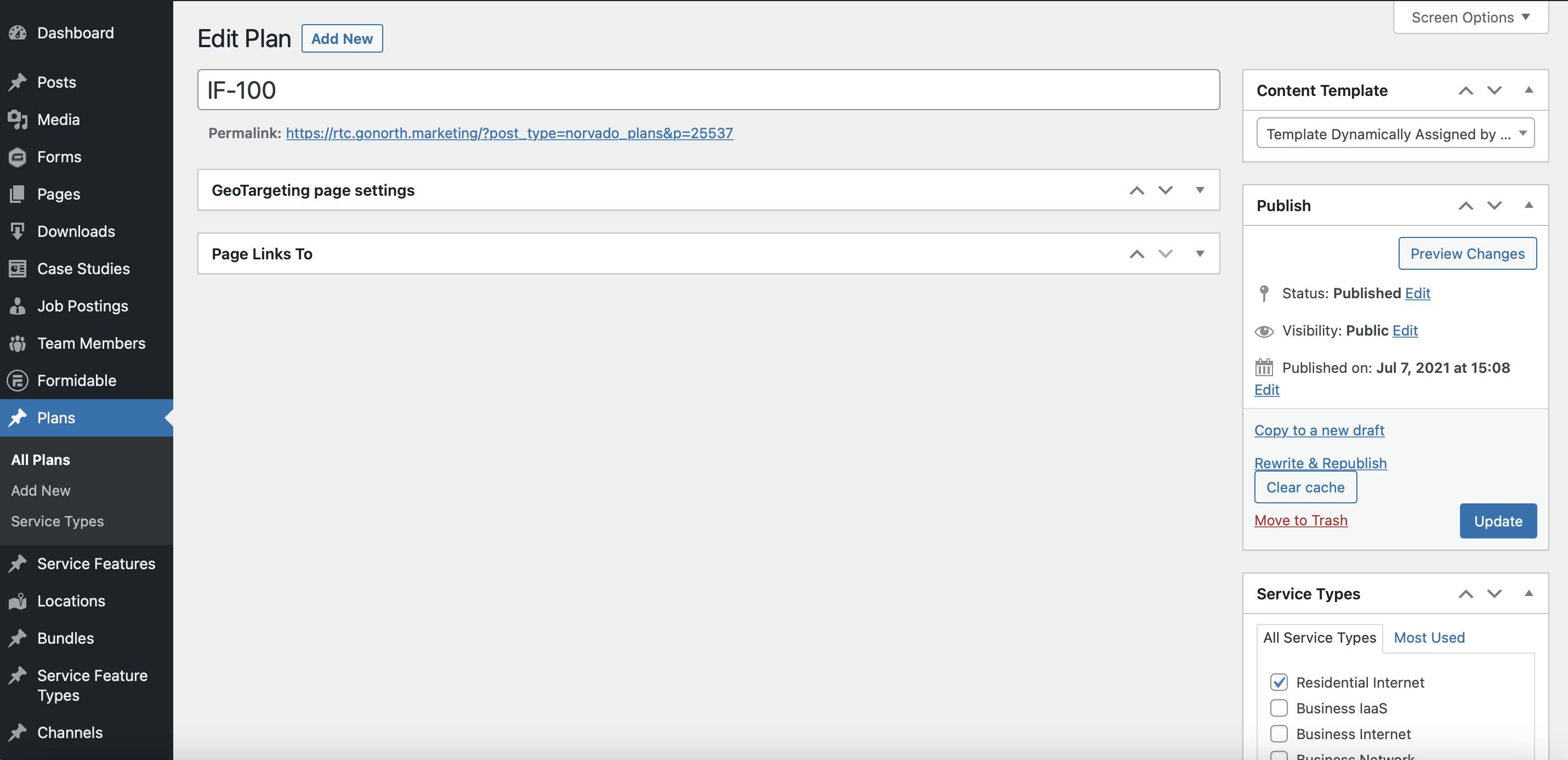Enable the Business Internet checkbox
This screenshot has width=1568, height=760.
1279,734
